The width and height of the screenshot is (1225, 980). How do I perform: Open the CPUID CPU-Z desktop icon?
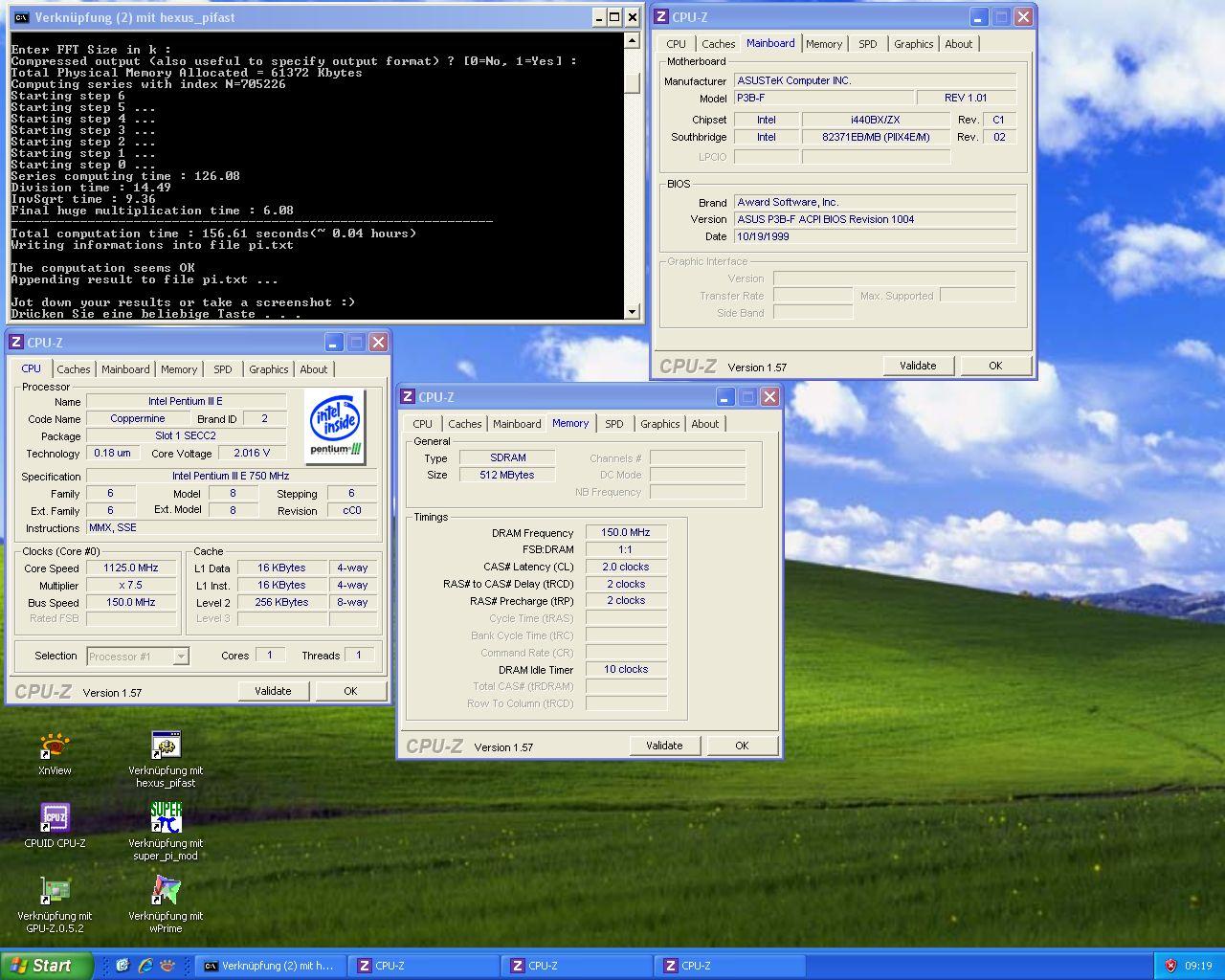click(x=55, y=817)
